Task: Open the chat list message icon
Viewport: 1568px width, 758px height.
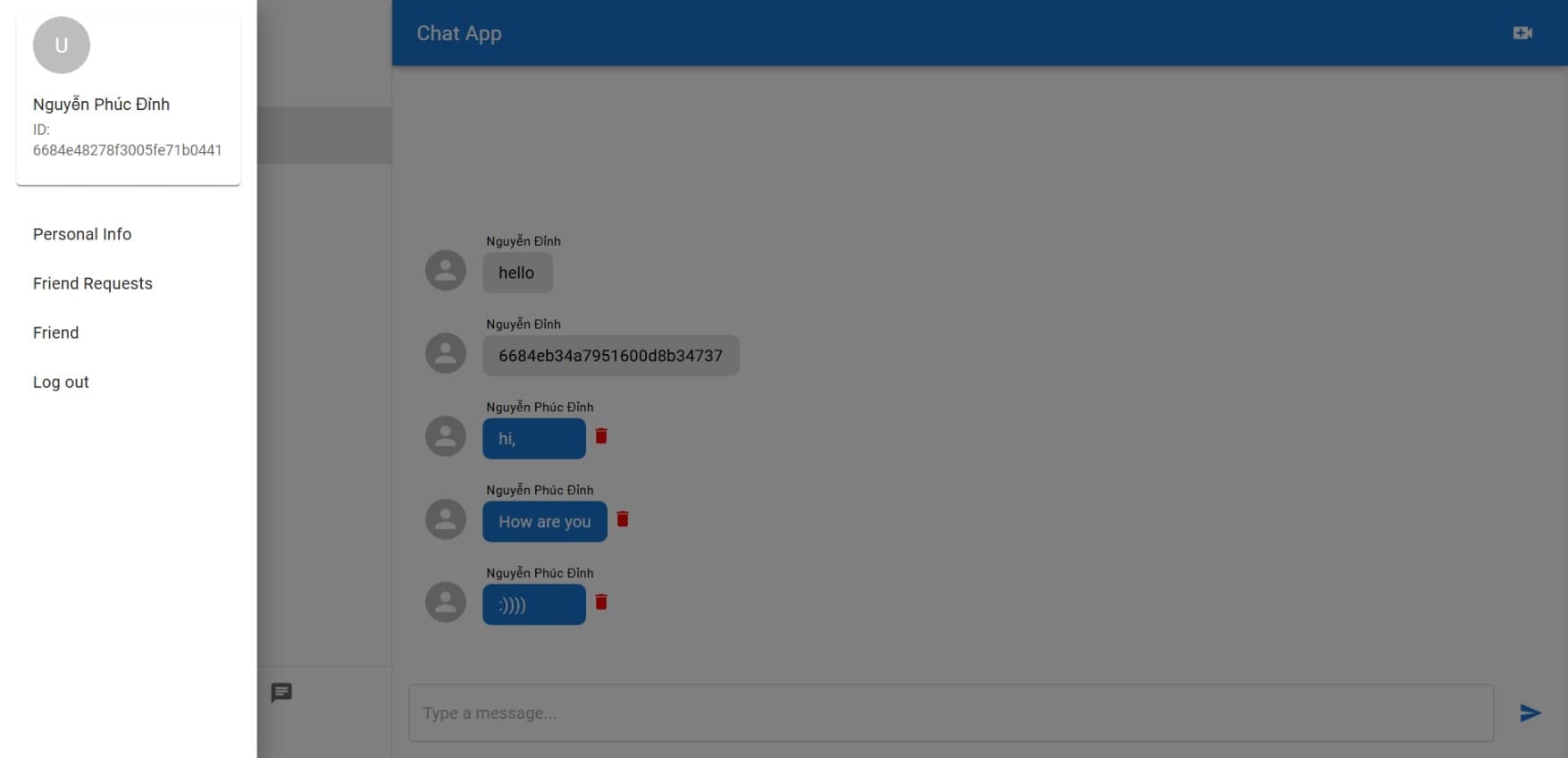Action: point(281,693)
